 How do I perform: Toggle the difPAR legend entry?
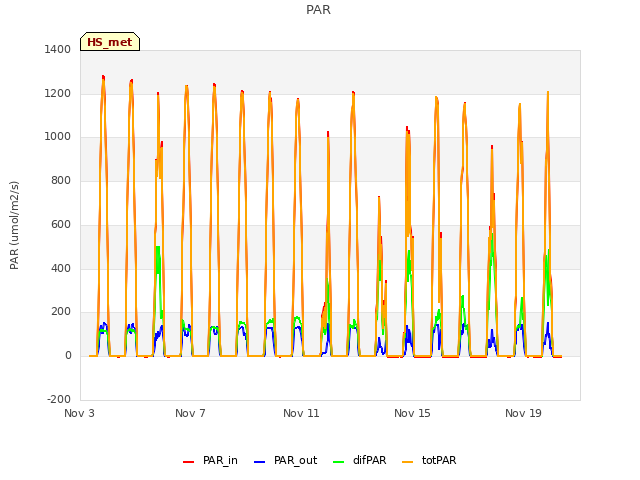point(360,461)
